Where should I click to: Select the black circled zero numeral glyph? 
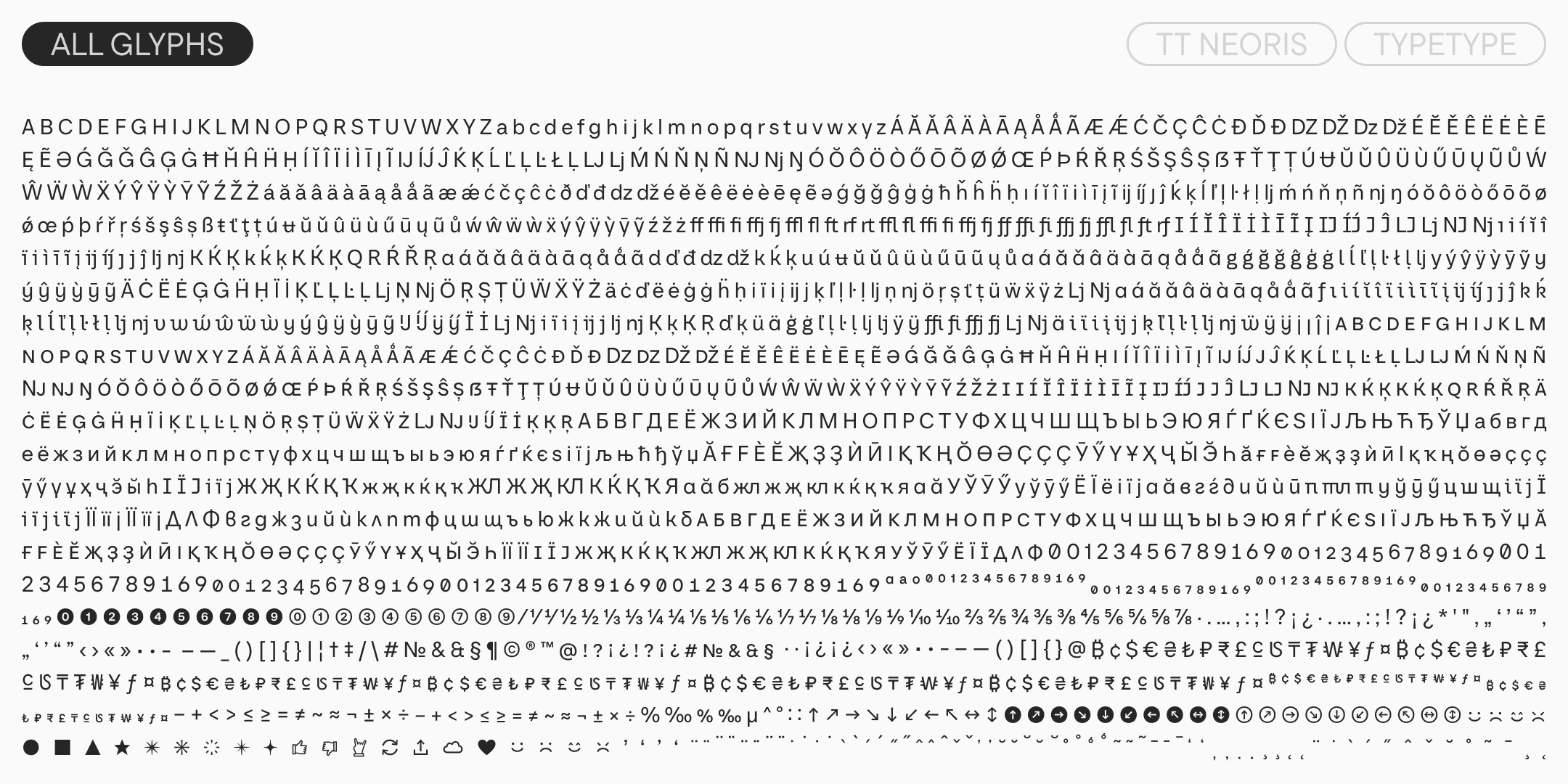coord(65,618)
